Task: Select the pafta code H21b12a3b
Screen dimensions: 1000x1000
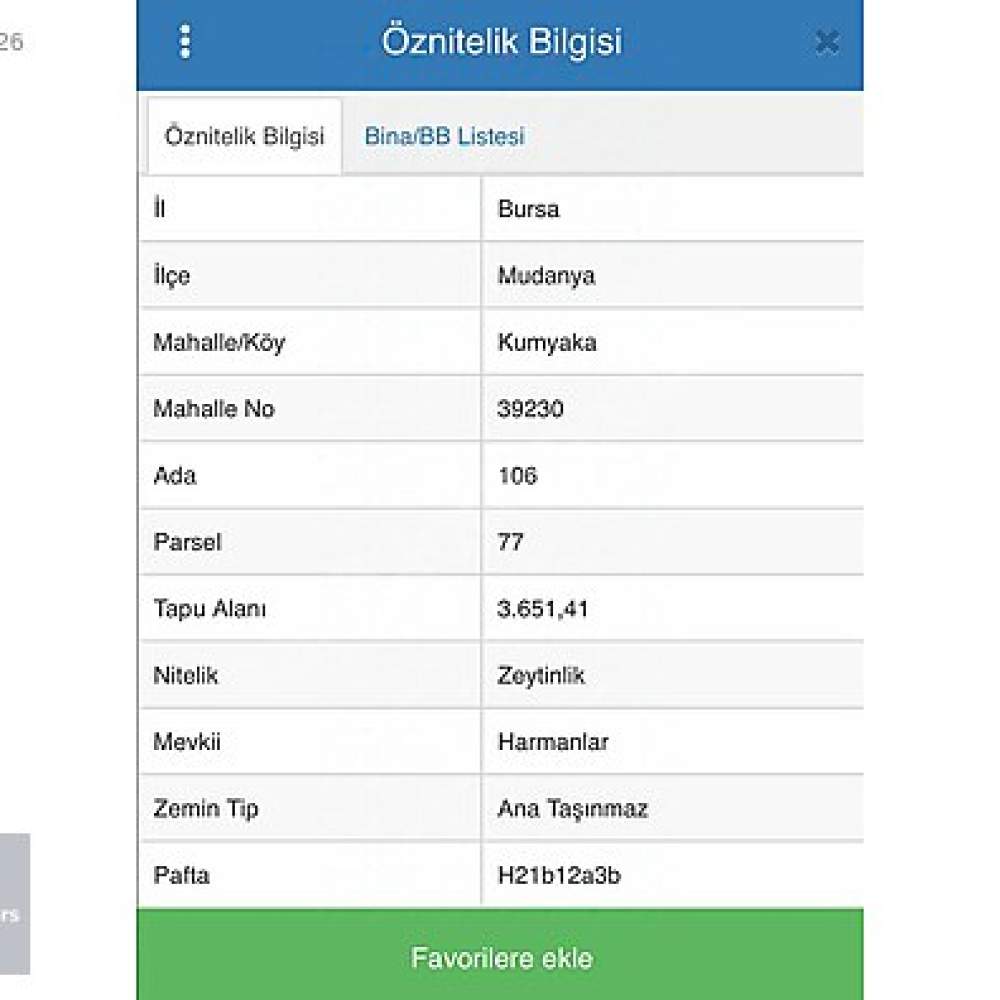Action: click(x=559, y=875)
